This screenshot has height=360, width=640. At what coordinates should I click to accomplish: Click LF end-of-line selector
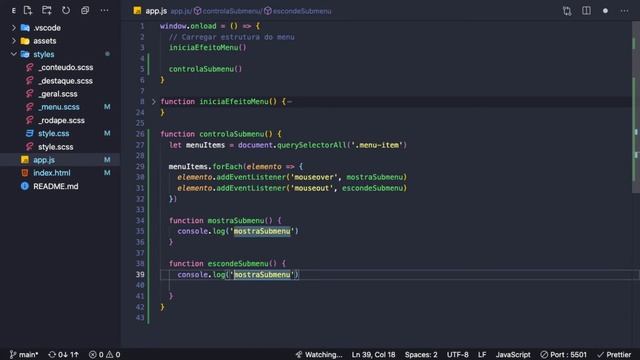pos(482,354)
